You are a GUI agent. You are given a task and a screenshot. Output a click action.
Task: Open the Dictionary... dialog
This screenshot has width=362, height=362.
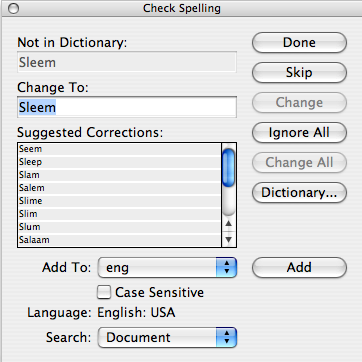[x=299, y=193]
